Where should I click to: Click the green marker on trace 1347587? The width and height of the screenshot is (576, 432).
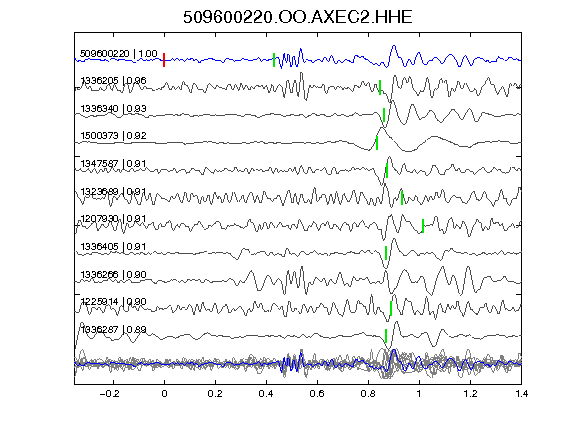(387, 170)
